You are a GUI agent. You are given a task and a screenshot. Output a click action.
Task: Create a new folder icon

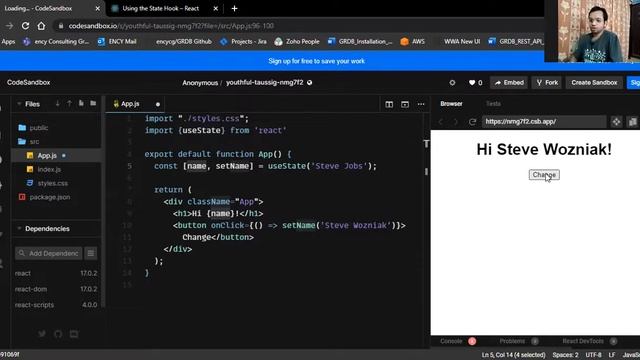pos(93,103)
